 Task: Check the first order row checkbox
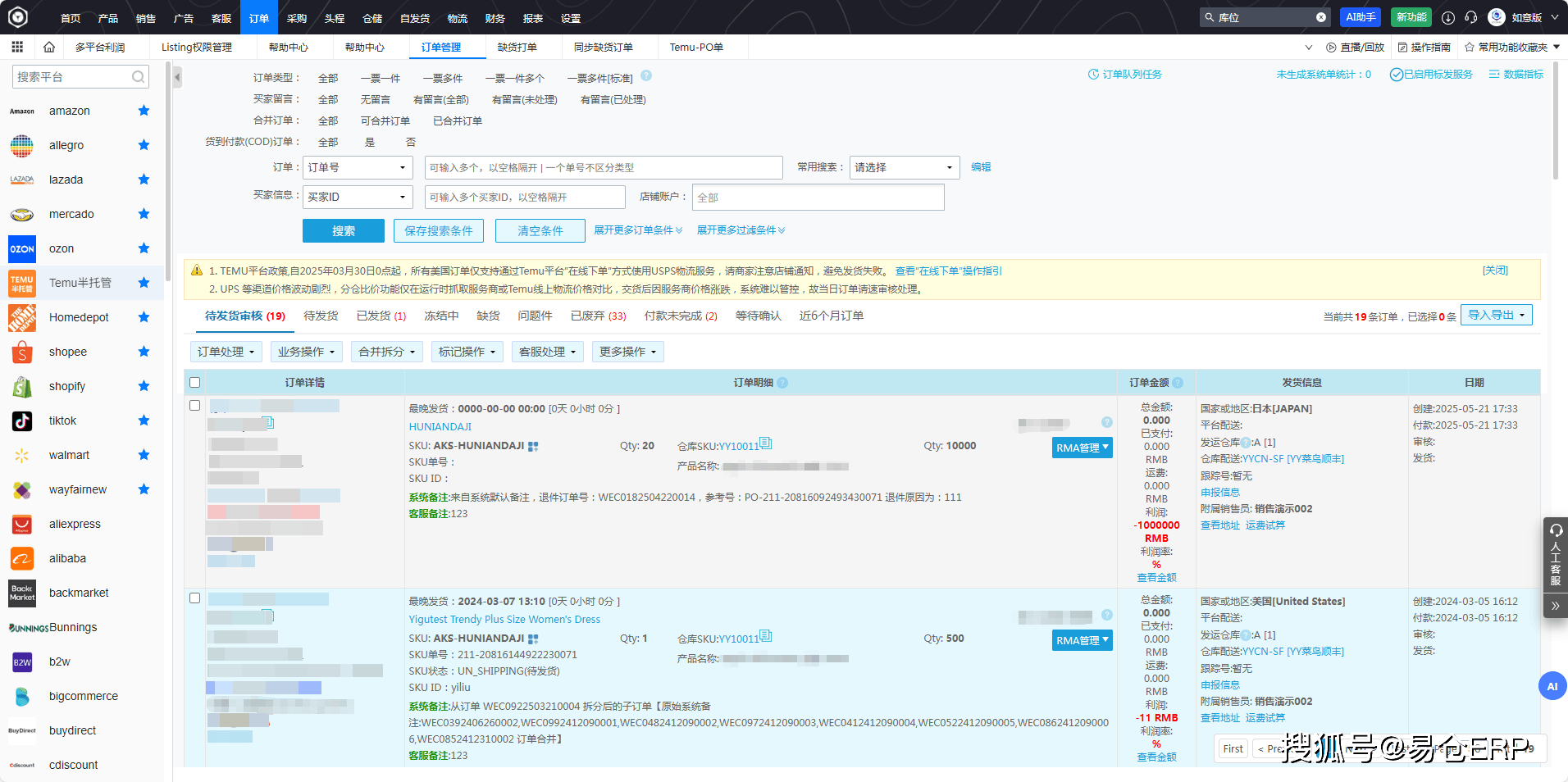click(x=194, y=406)
